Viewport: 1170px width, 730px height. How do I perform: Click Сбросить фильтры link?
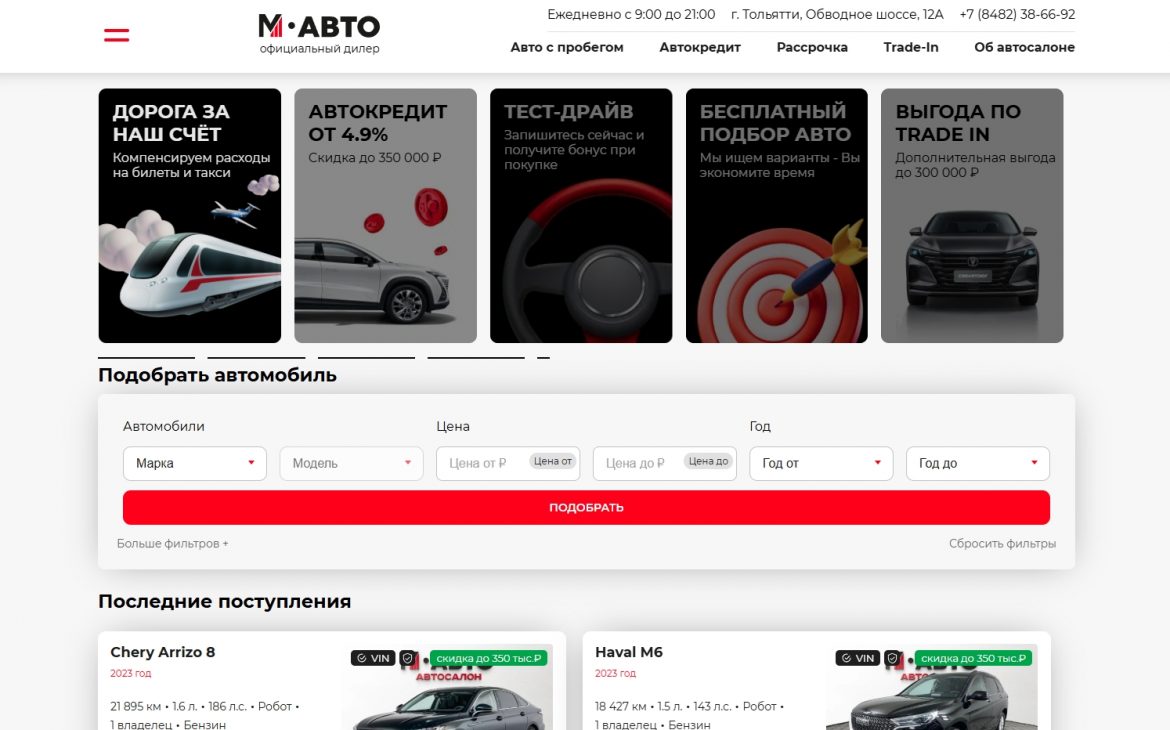(1002, 543)
